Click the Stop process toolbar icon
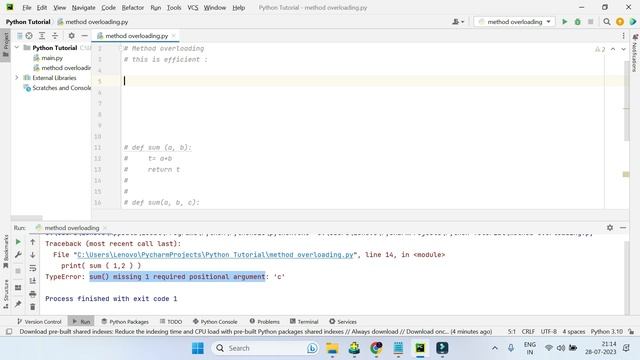 591,22
